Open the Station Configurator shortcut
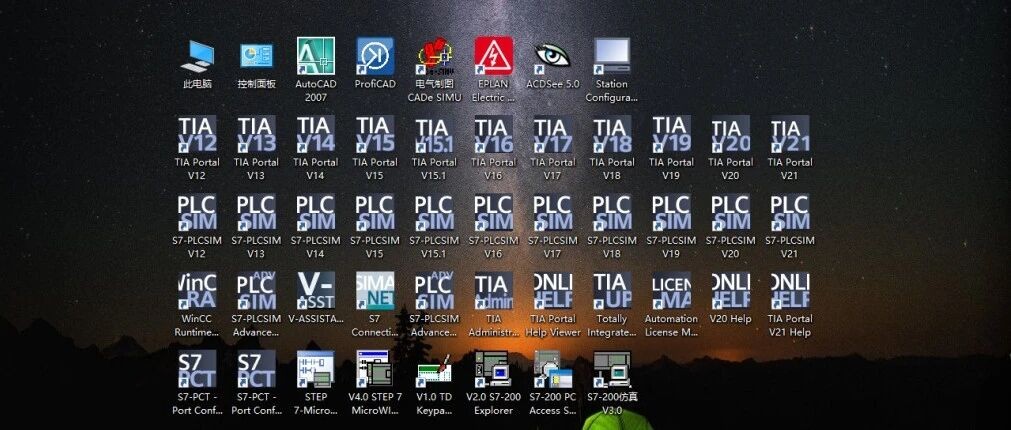Screen dimensions: 1011x430 click(612, 58)
